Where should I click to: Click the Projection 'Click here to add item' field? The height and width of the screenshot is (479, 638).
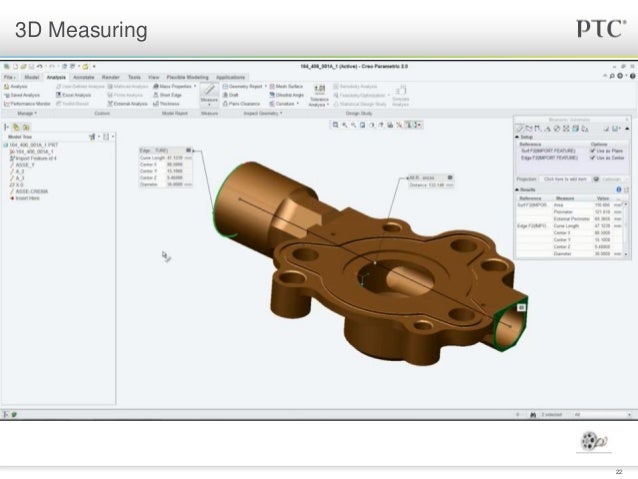pos(565,179)
